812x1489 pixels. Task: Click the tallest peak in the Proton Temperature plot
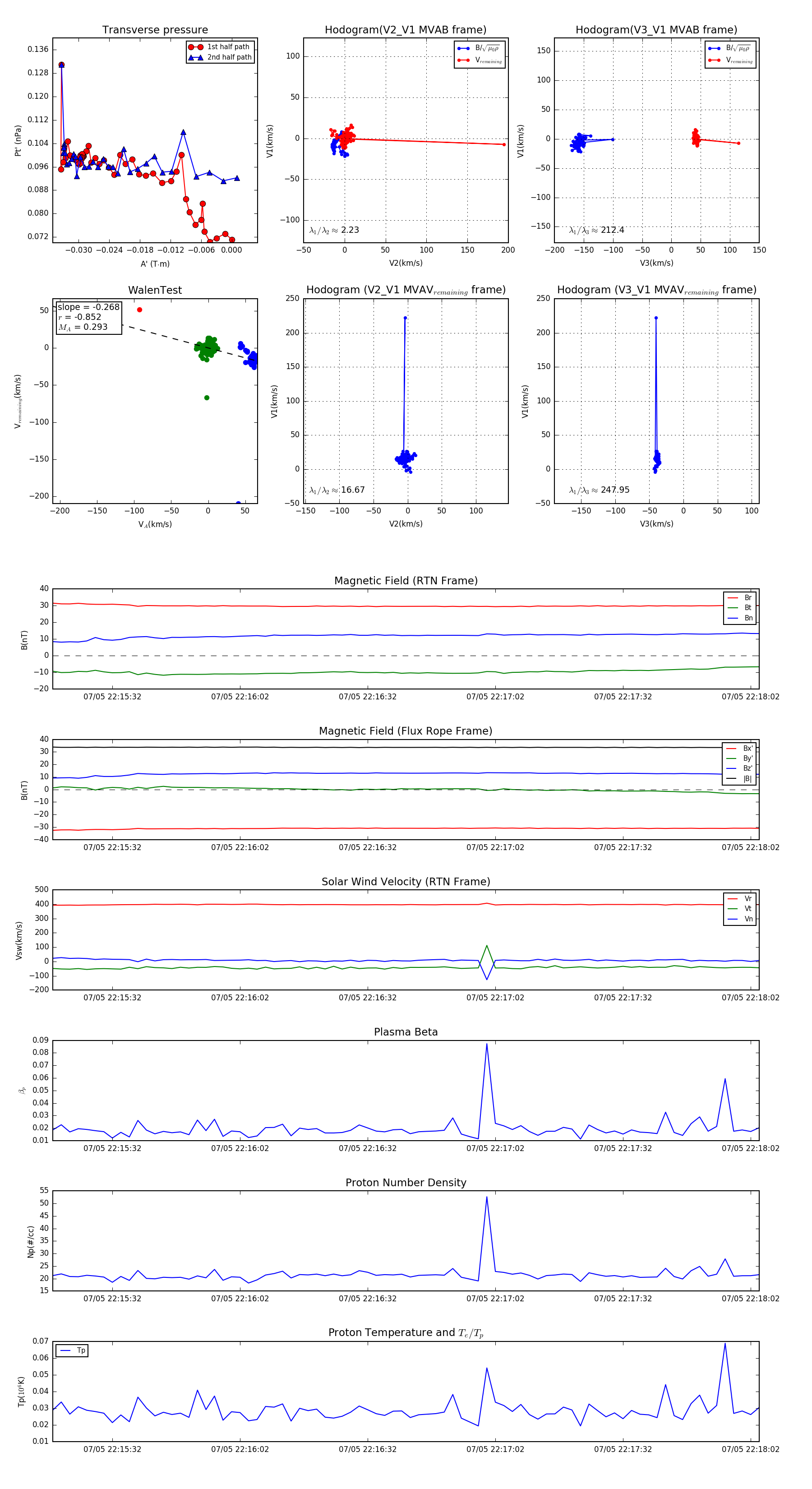point(725,1343)
